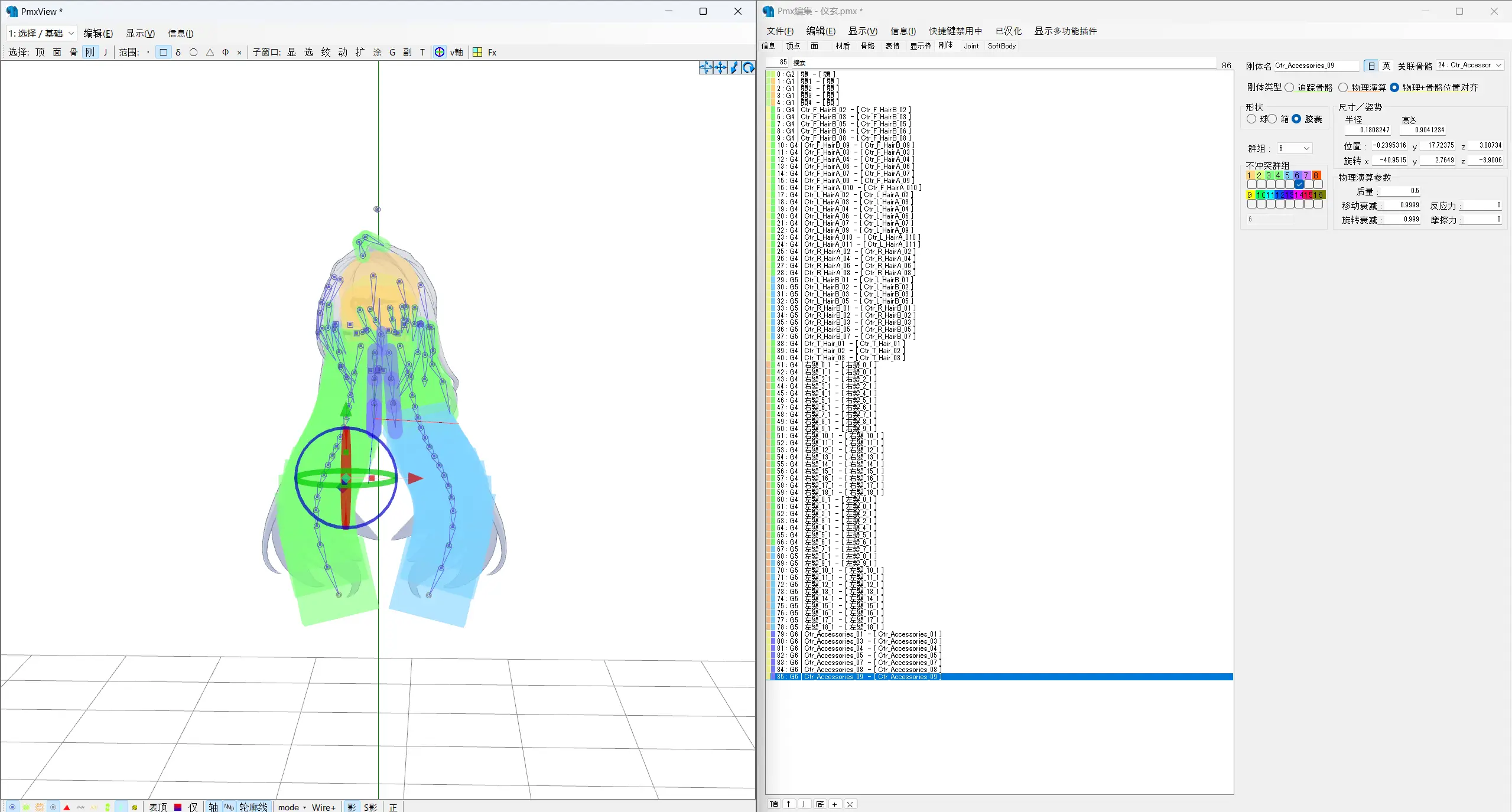
Task: Select the triangle range selection tool
Action: click(210, 52)
